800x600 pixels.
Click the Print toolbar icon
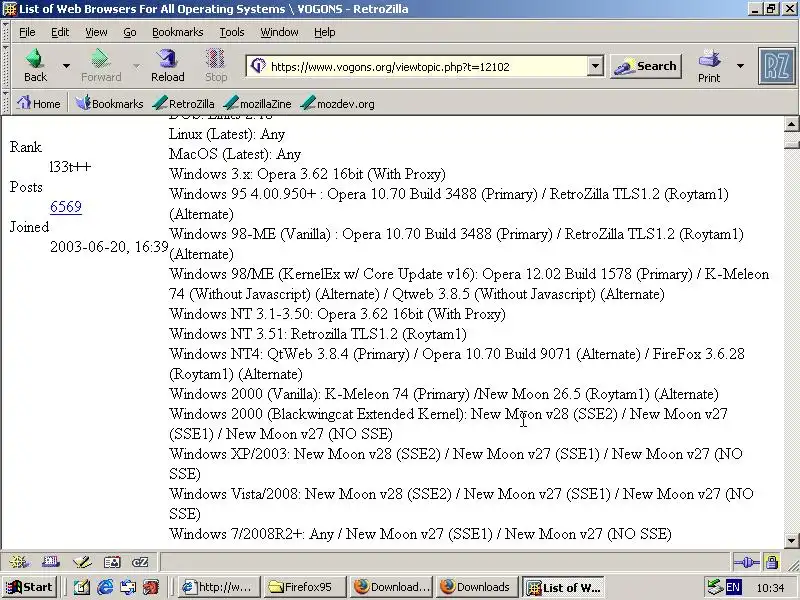point(709,66)
